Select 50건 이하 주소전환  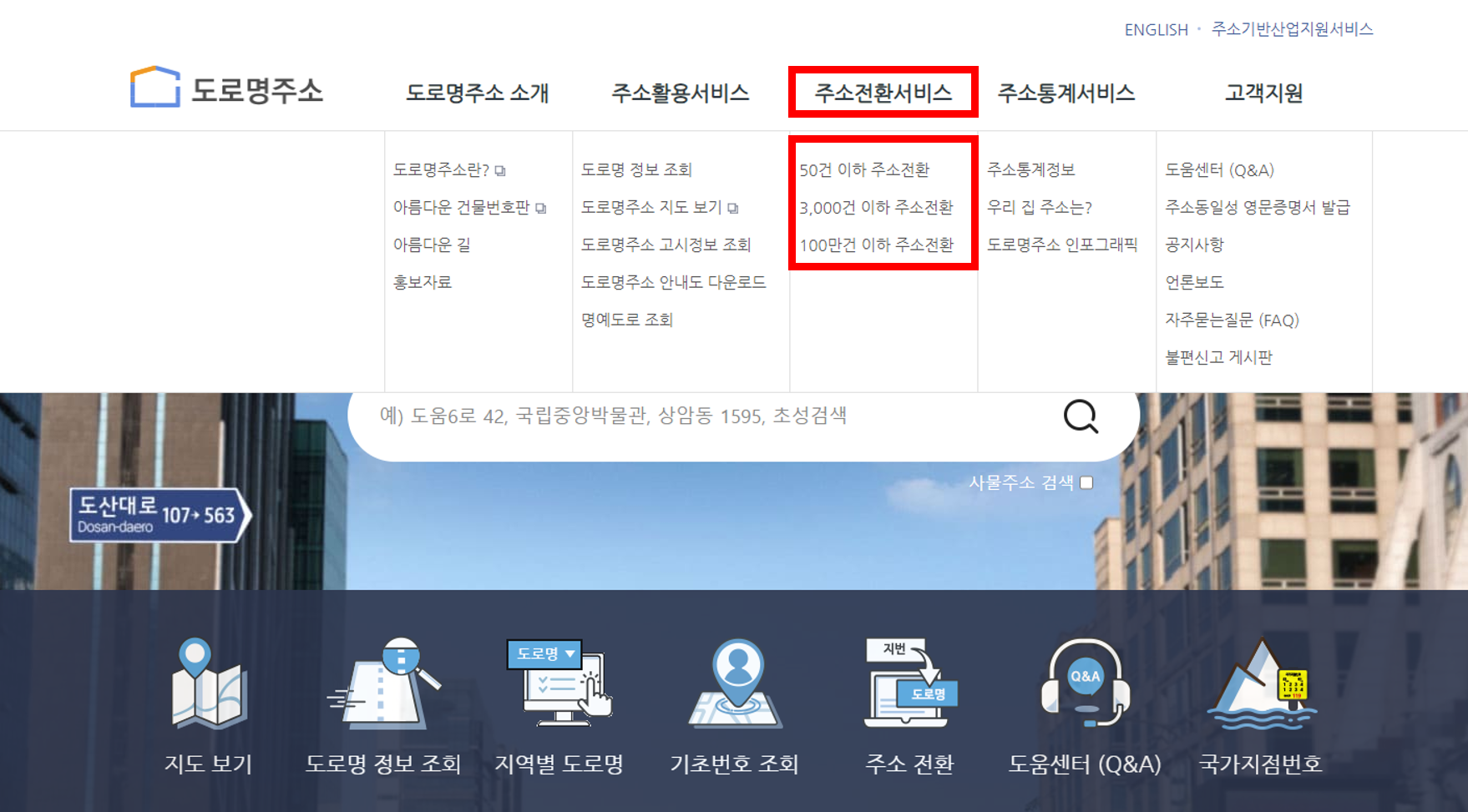868,169
